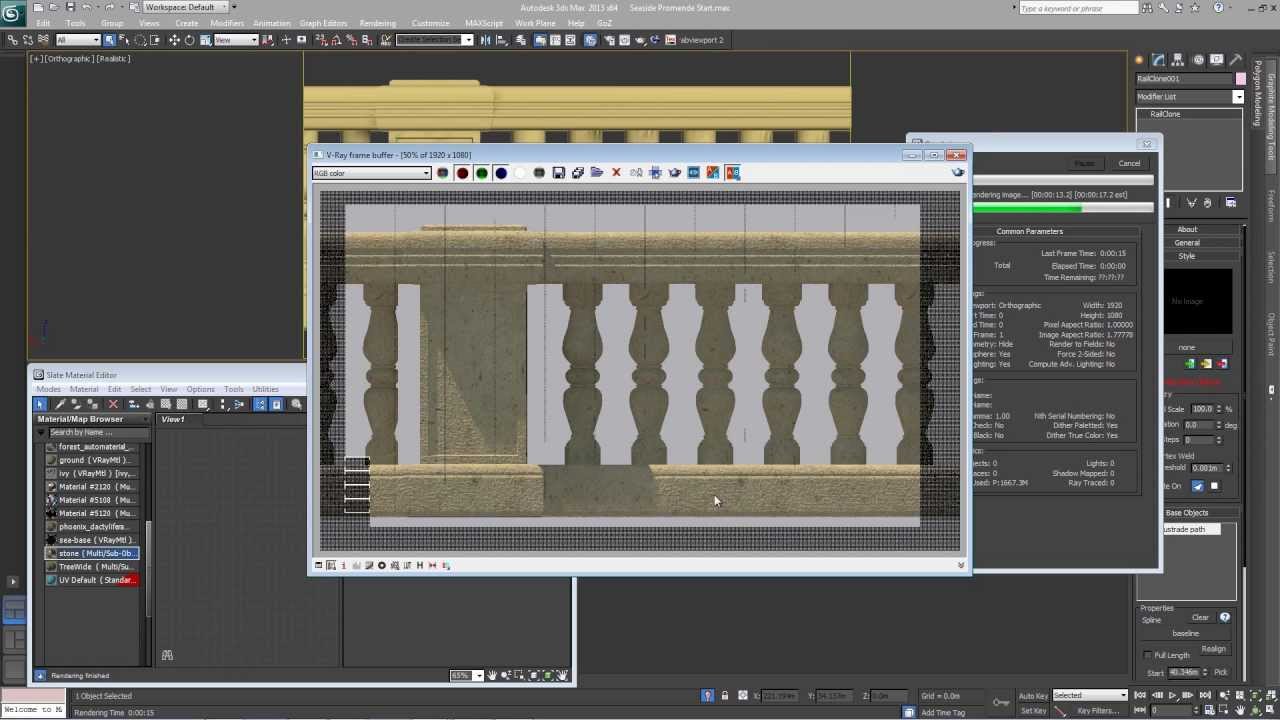Click the Realign button
1280x720 pixels.
click(1213, 648)
